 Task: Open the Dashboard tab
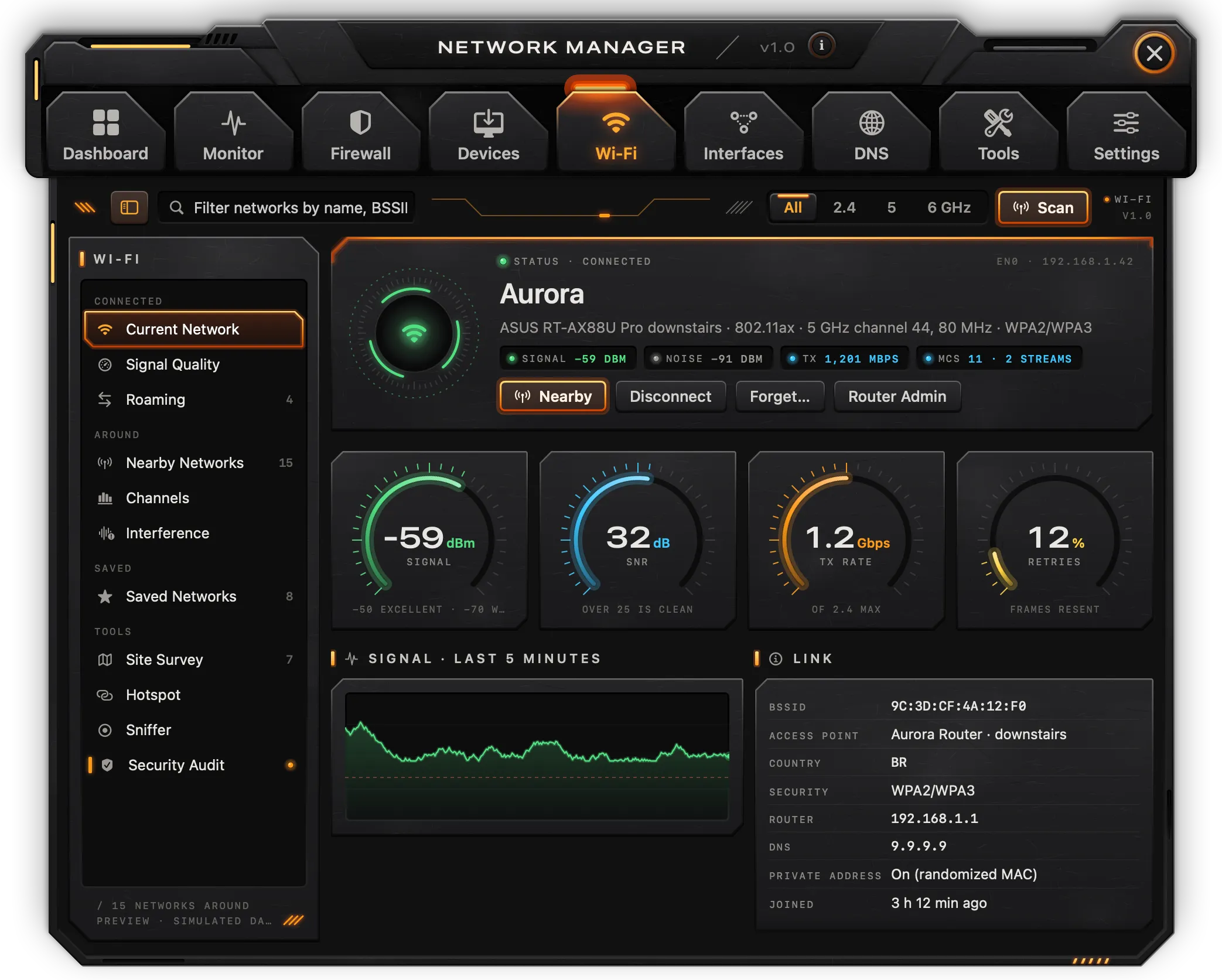(105, 133)
